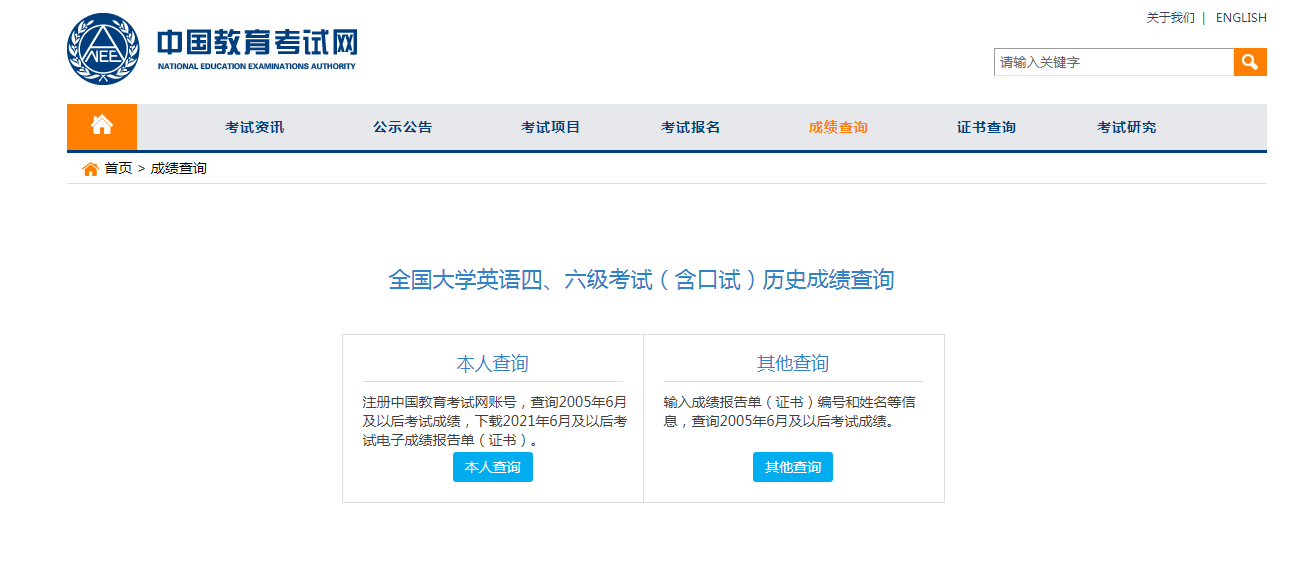1291x561 pixels.
Task: Click the 输入成绩报告单 description text
Action: click(789, 412)
